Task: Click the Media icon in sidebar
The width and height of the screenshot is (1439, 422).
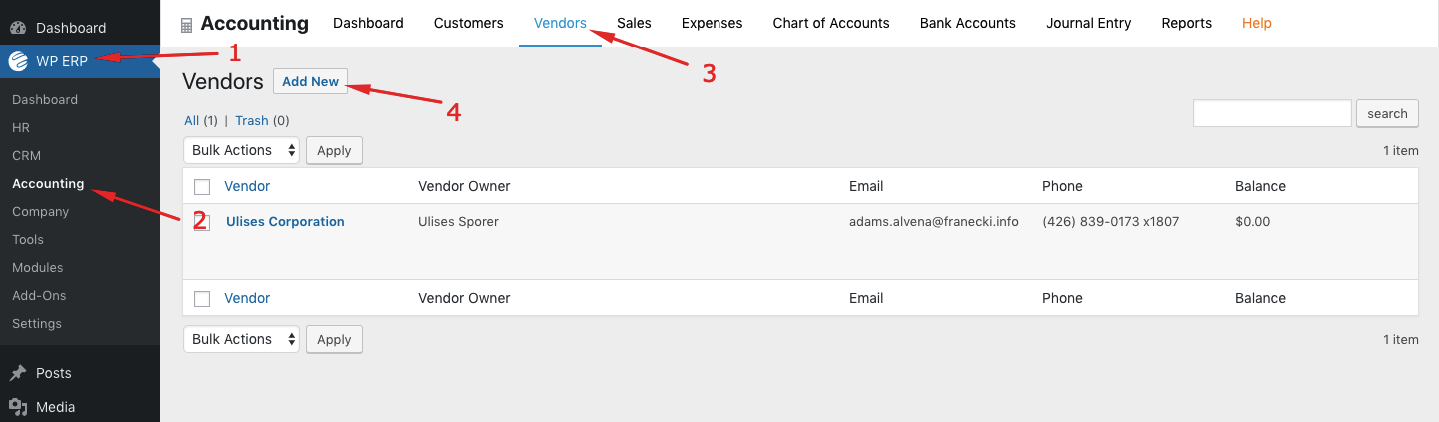Action: click(x=18, y=407)
